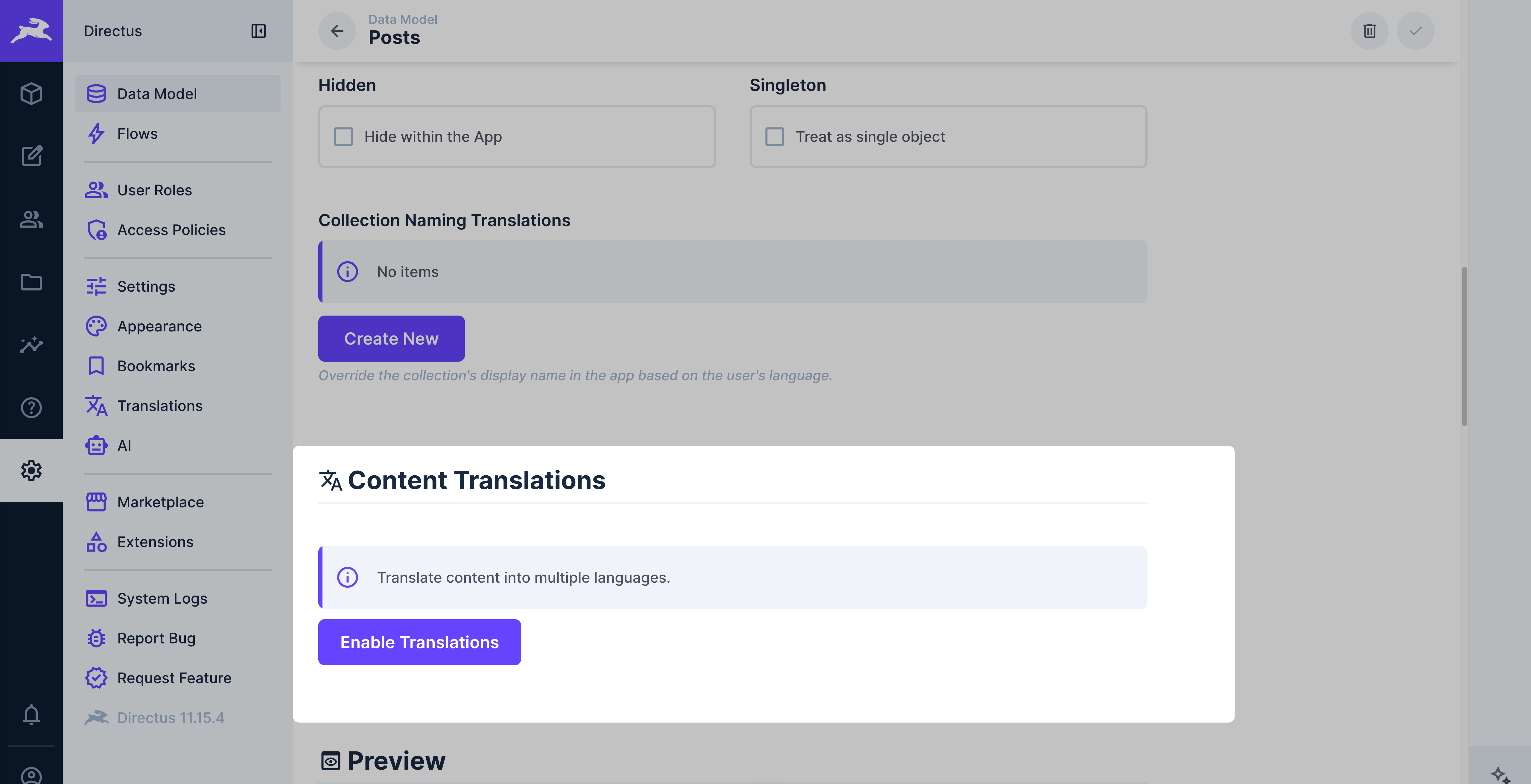Viewport: 1531px width, 784px height.
Task: Check Treat as single object
Action: [774, 137]
